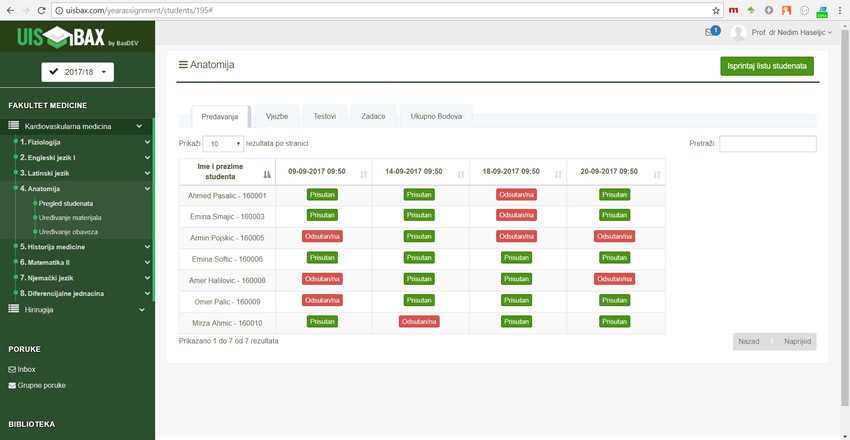850x440 pixels.
Task: Click the Pretraži search field
Action: click(768, 144)
